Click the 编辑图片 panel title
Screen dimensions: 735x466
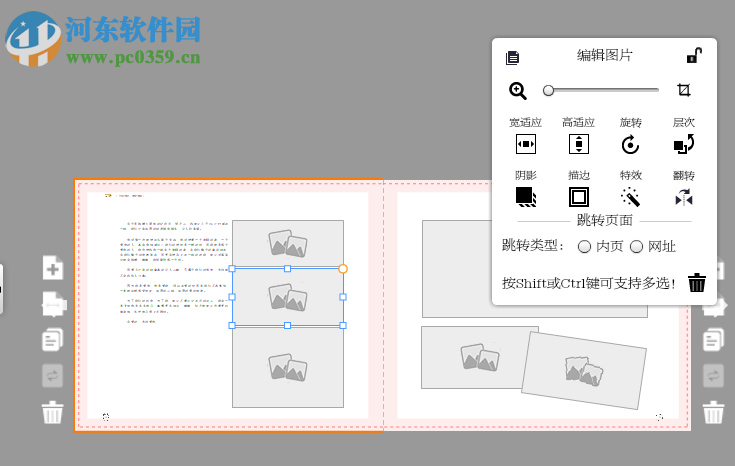coord(605,55)
